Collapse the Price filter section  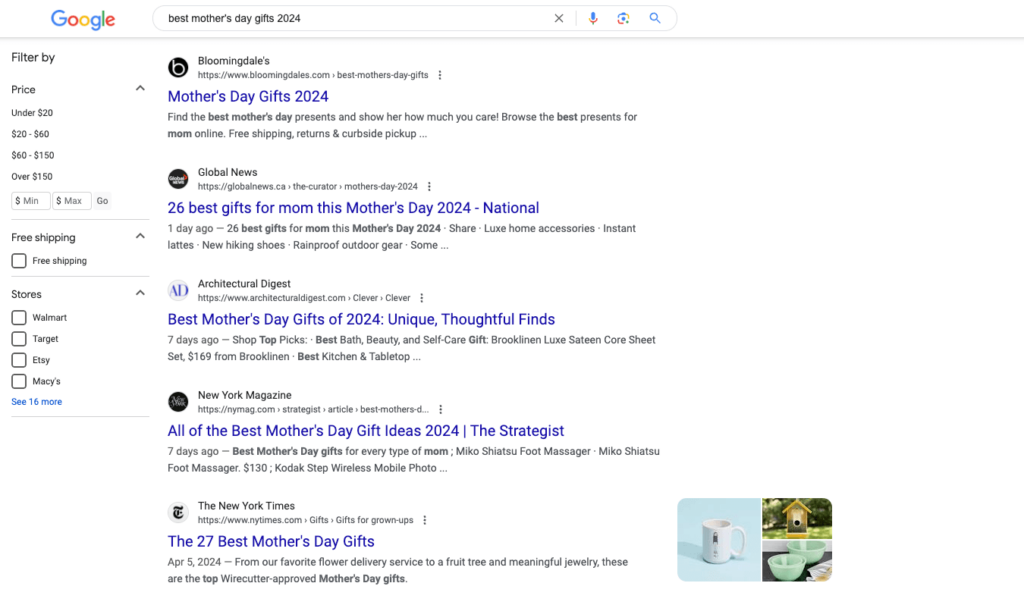(140, 88)
